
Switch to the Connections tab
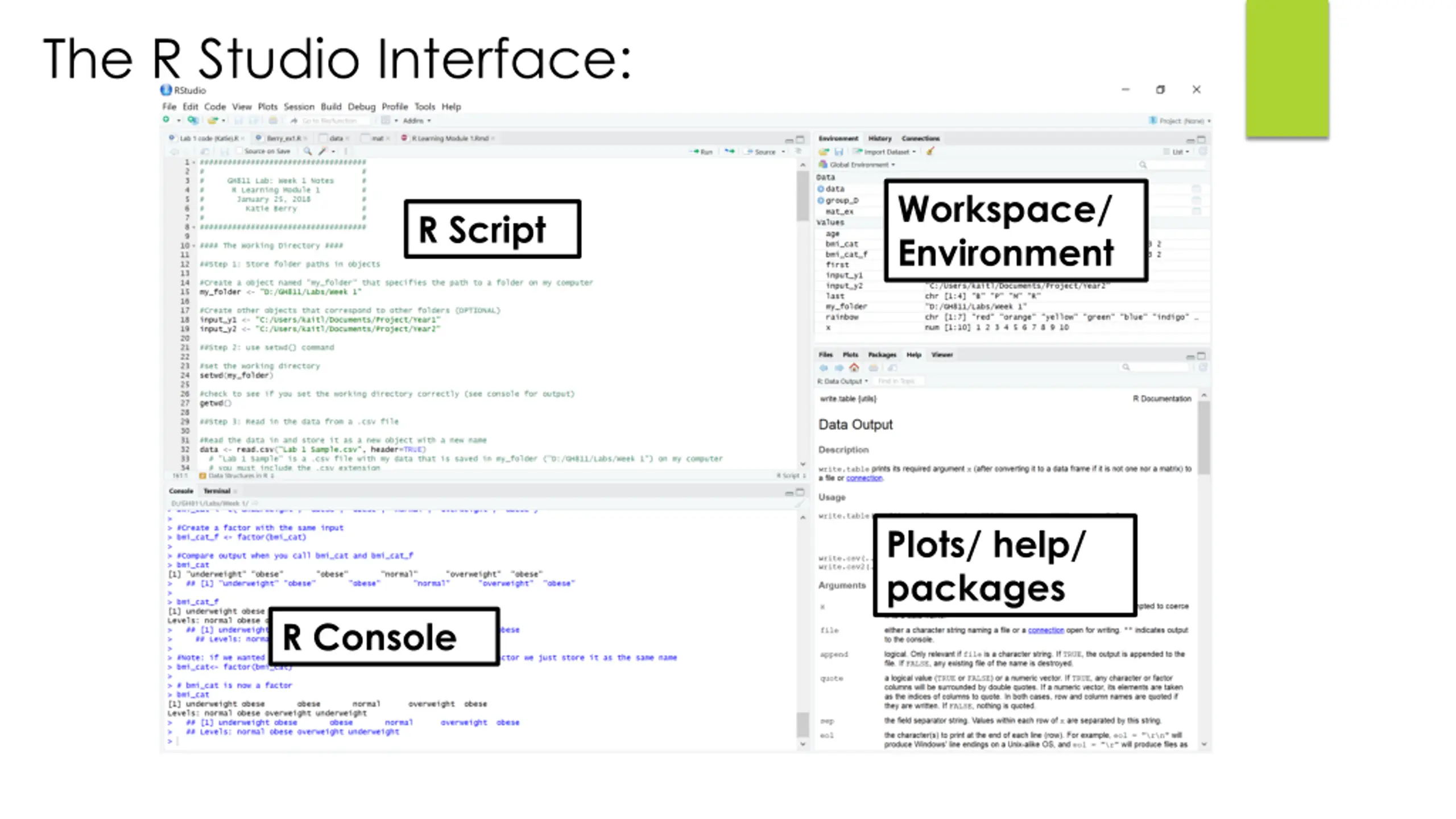click(x=920, y=138)
